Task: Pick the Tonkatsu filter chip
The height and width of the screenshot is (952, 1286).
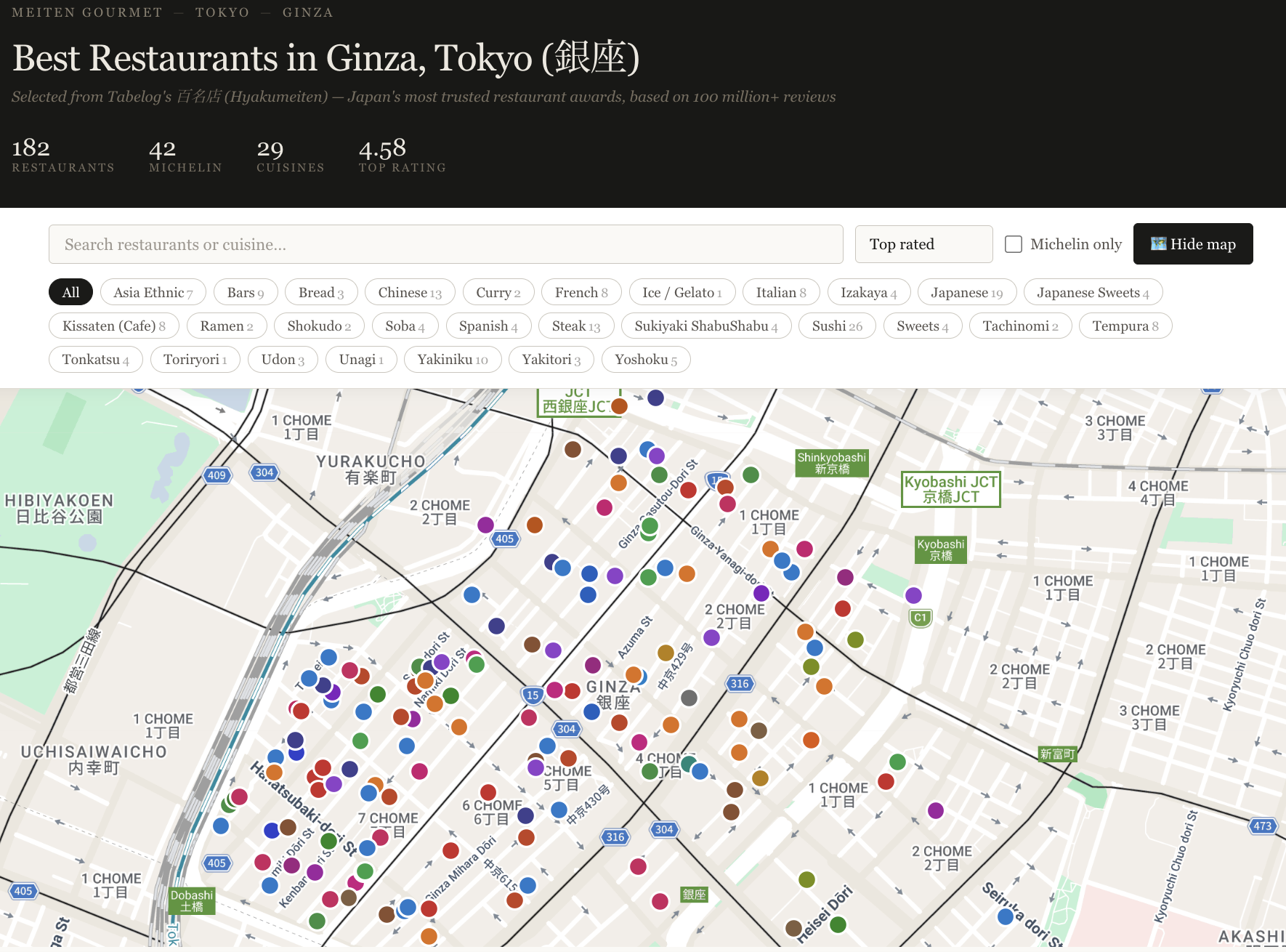Action: tap(96, 359)
